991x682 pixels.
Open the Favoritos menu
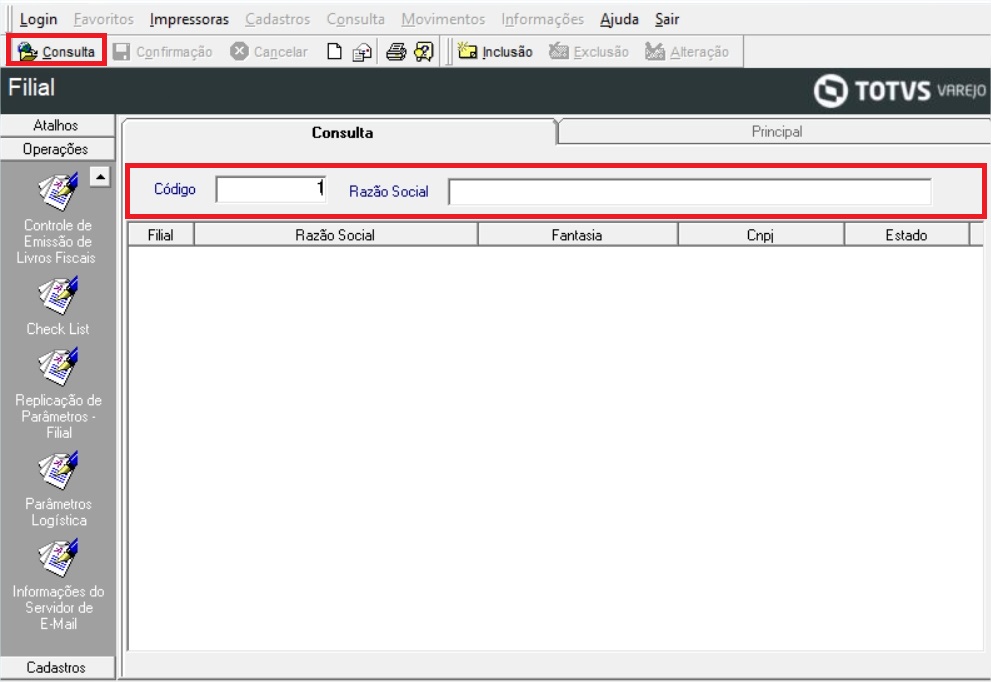pos(104,20)
